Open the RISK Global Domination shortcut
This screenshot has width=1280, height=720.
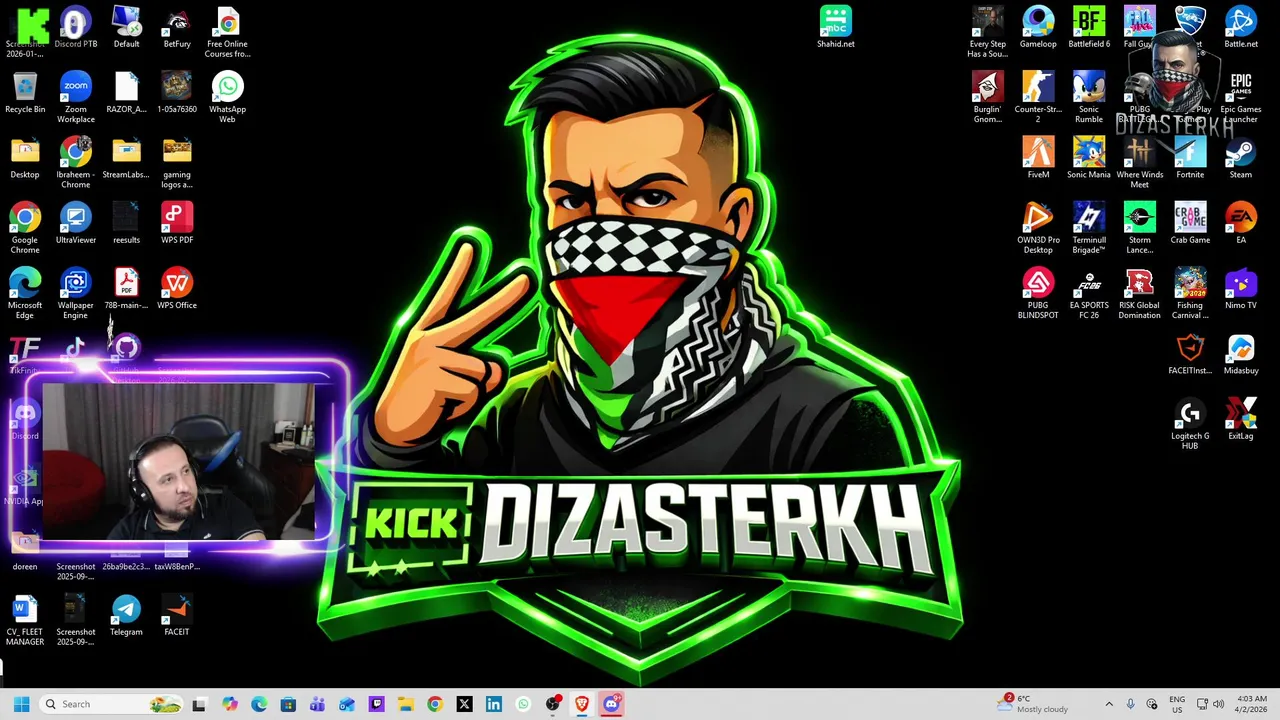click(x=1139, y=293)
